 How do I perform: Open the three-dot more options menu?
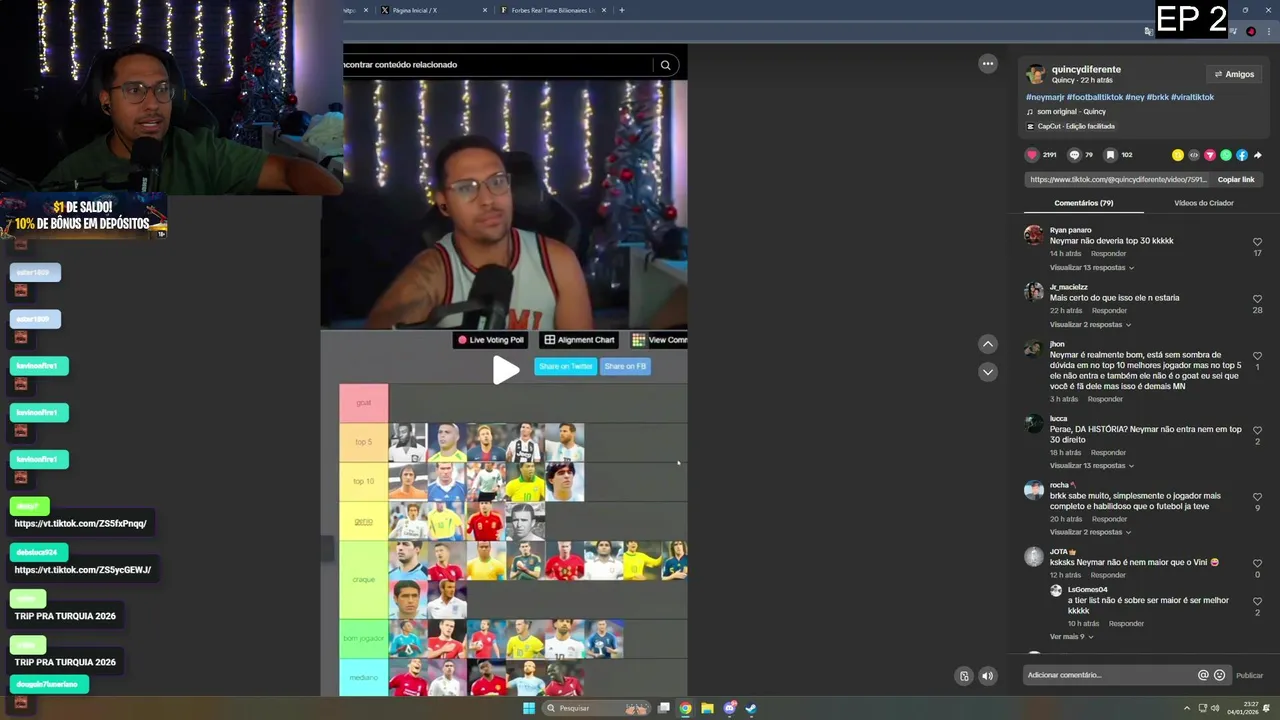988,64
